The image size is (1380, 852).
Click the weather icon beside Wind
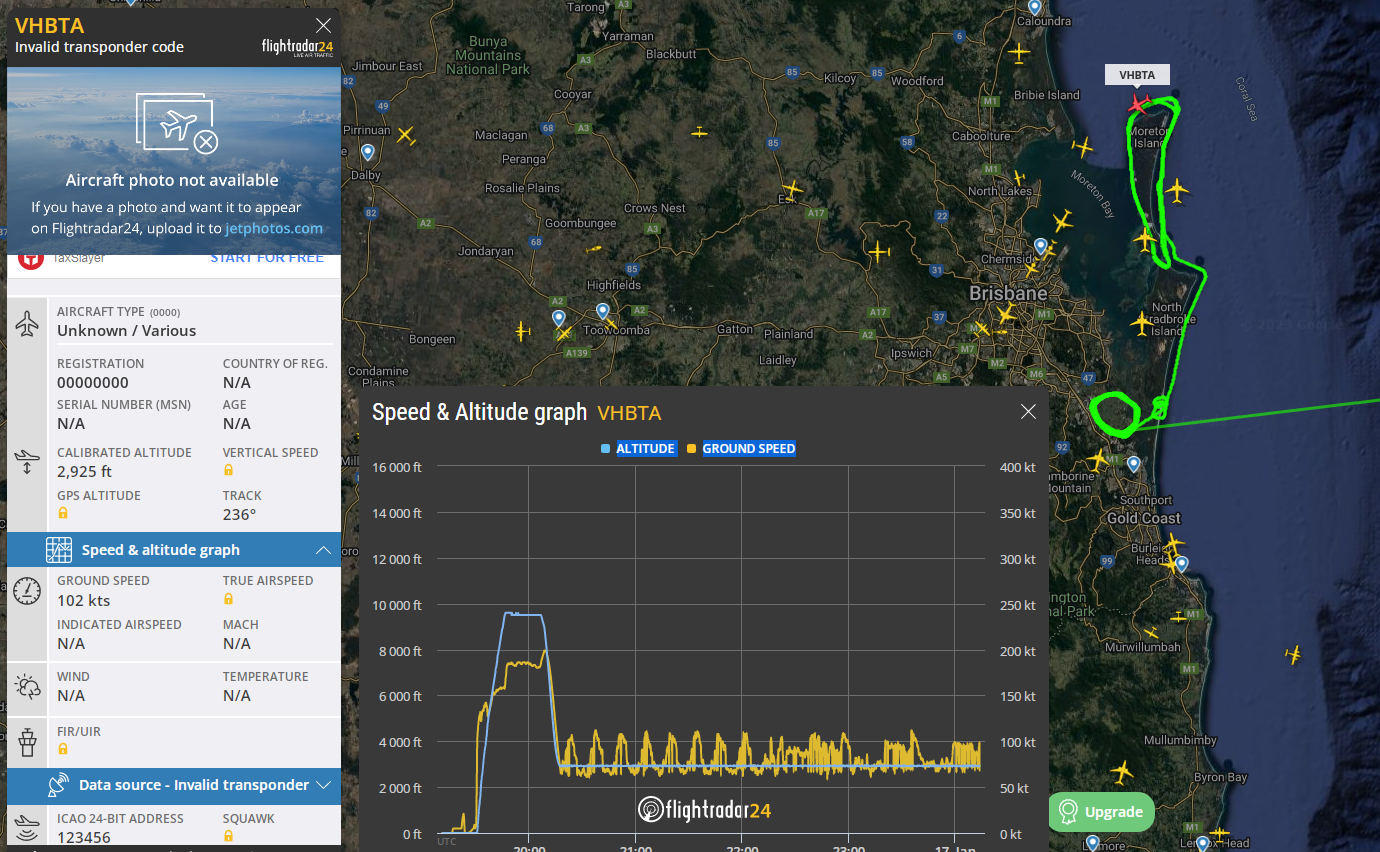[27, 687]
